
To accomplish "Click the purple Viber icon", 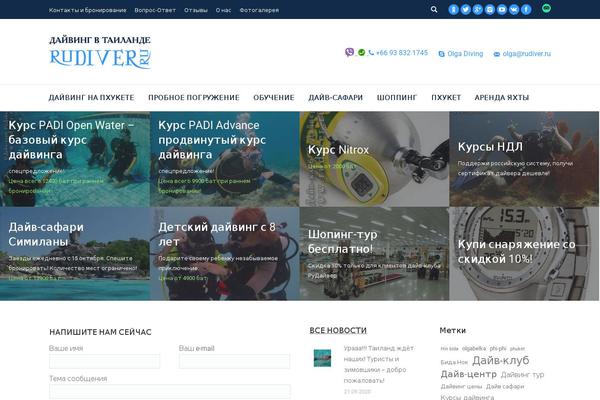I will 349,52.
